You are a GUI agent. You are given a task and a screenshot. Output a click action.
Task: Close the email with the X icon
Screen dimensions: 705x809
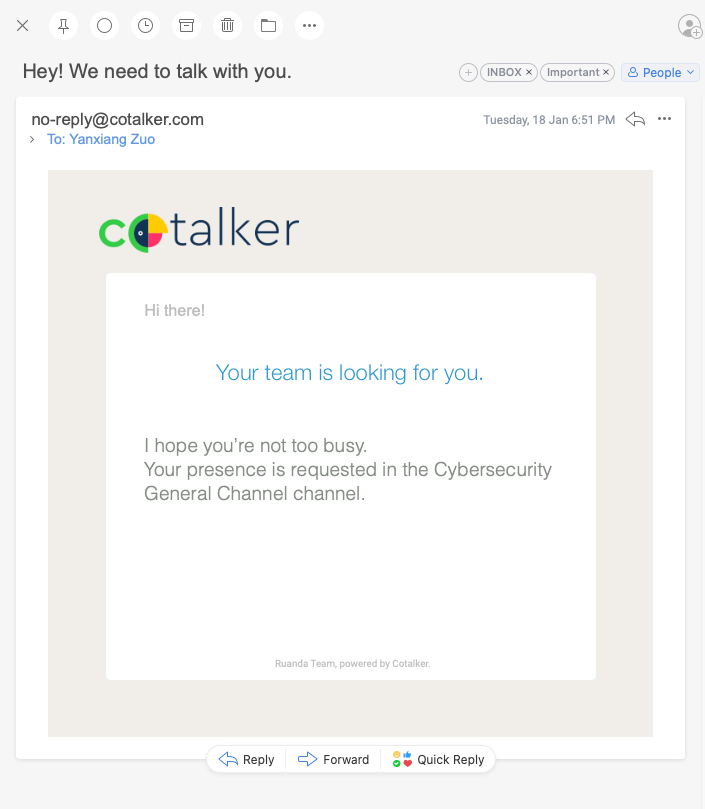tap(22, 25)
